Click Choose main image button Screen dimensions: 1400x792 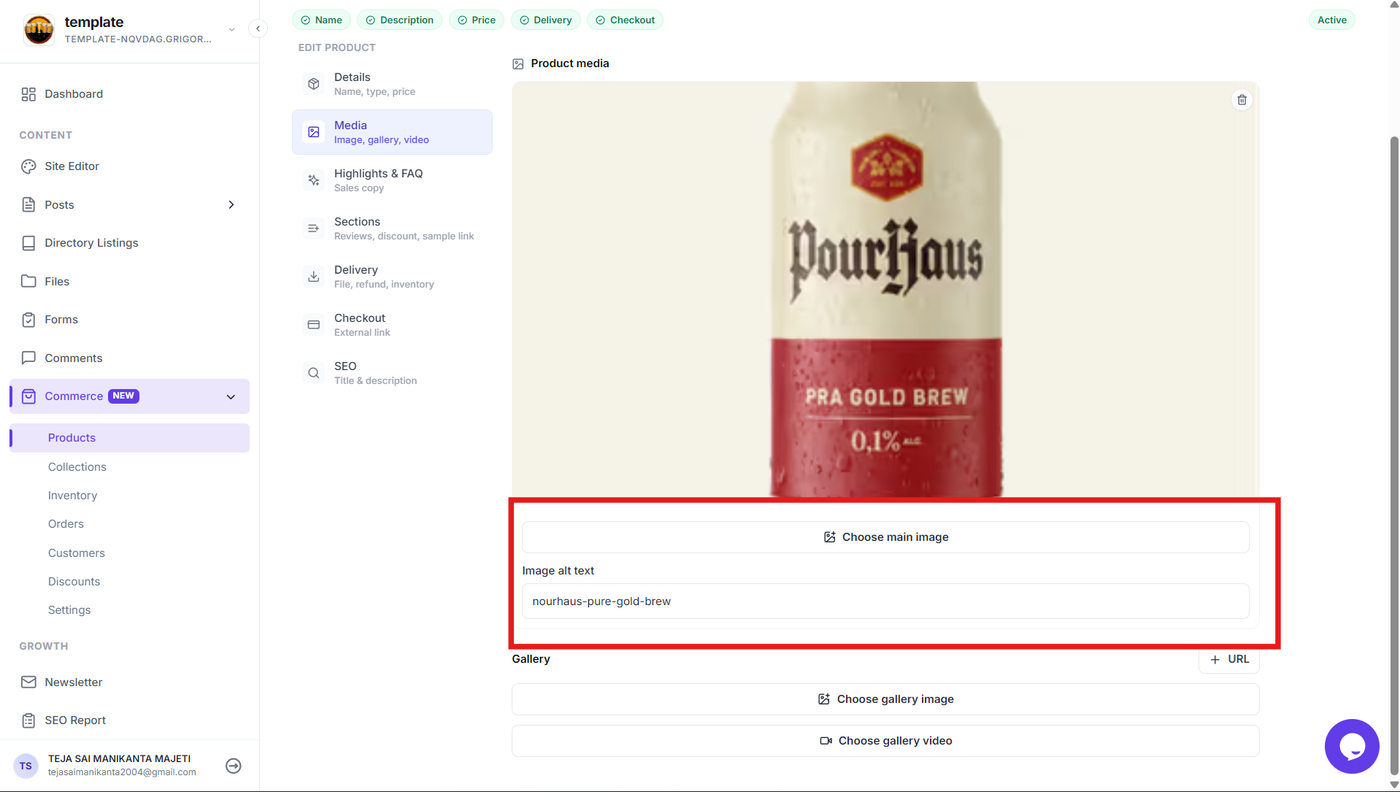coord(885,537)
